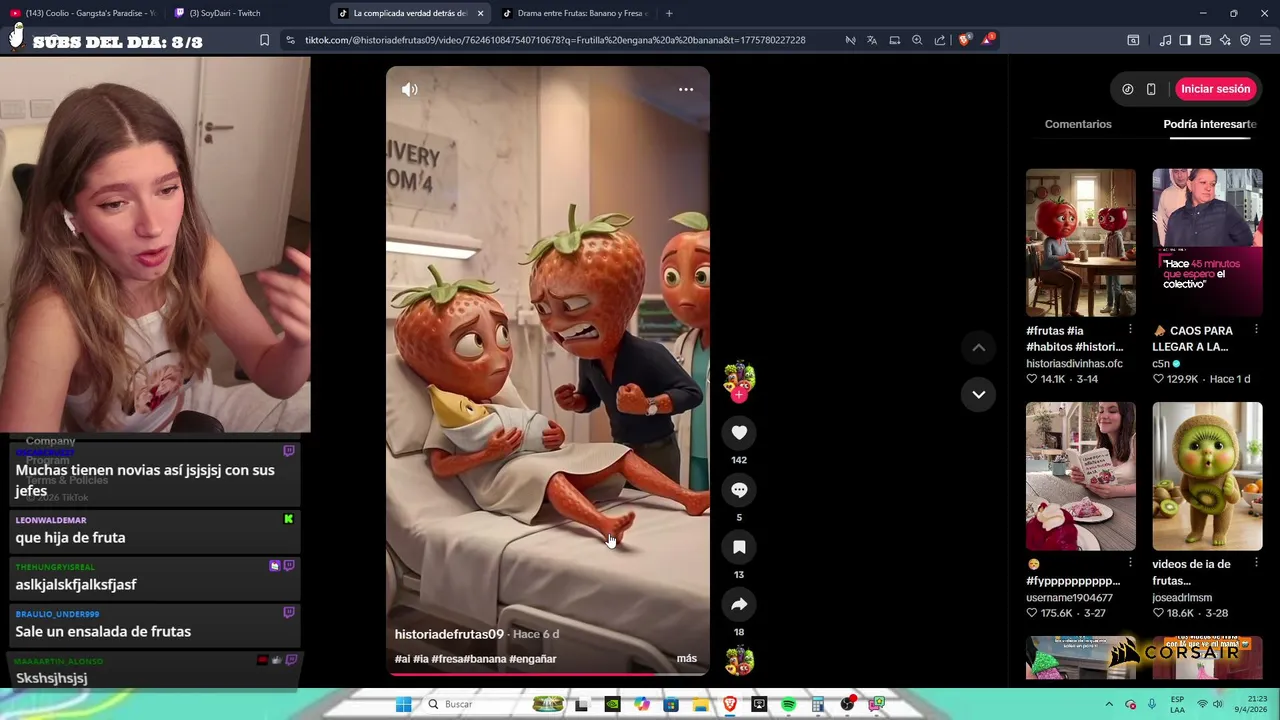Open the joseadrlmsm creator link
This screenshot has height=720, width=1280.
(1182, 598)
